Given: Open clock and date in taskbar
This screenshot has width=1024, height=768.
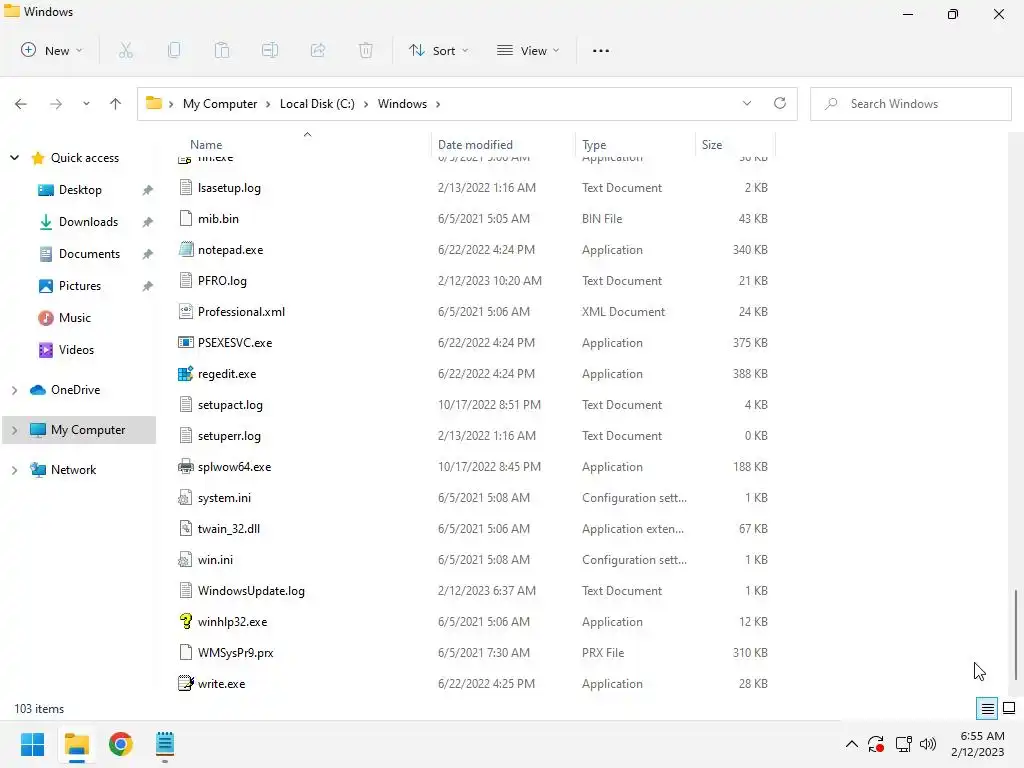Looking at the screenshot, I should point(978,744).
